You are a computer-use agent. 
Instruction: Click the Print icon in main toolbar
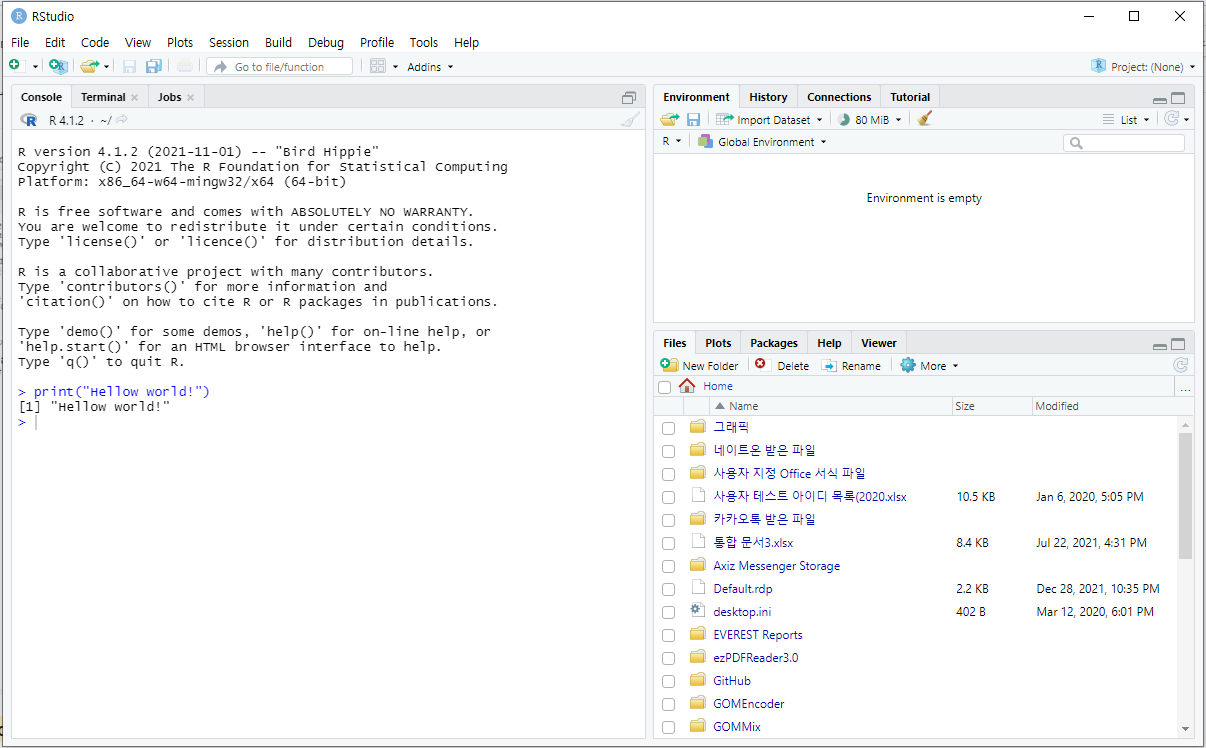(185, 66)
